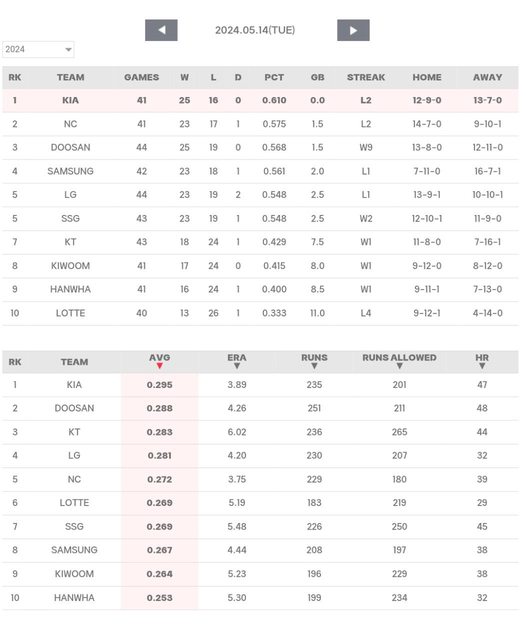Sort stats by RUNS arrow
Viewport: 526px width, 640px height.
point(314,366)
